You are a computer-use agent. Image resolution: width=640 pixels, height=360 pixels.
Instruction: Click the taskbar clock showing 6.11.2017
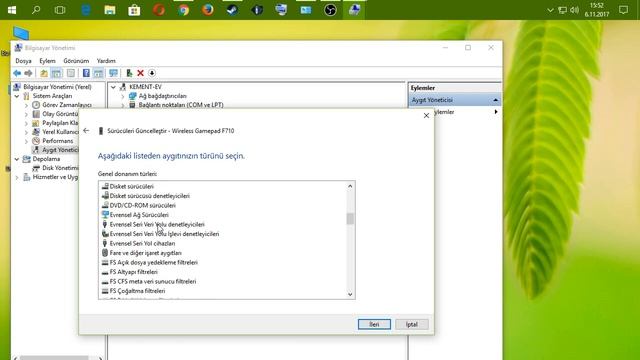click(596, 10)
